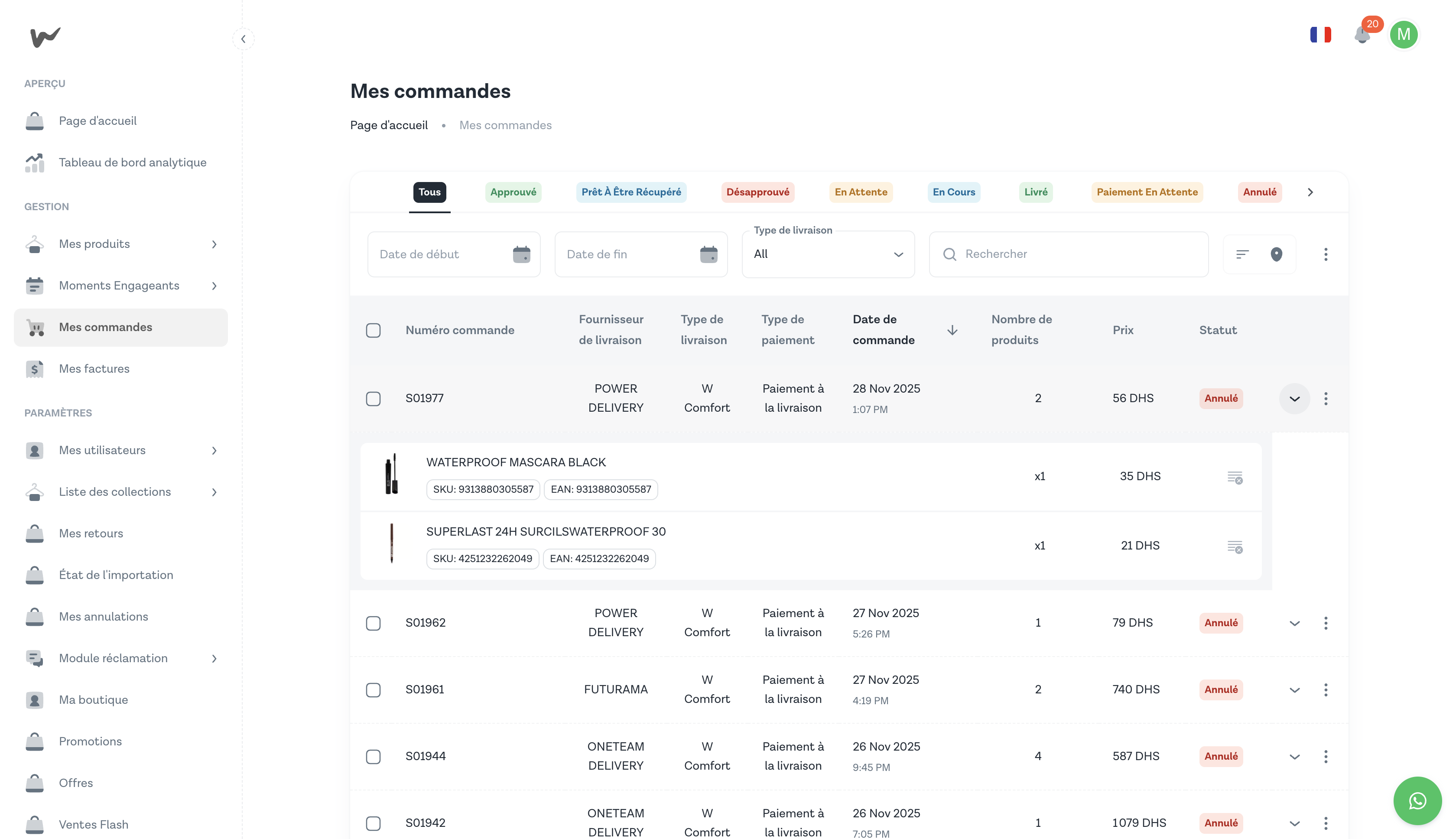Open the Type de livraison dropdown
The image size is (1456, 839).
tap(828, 254)
